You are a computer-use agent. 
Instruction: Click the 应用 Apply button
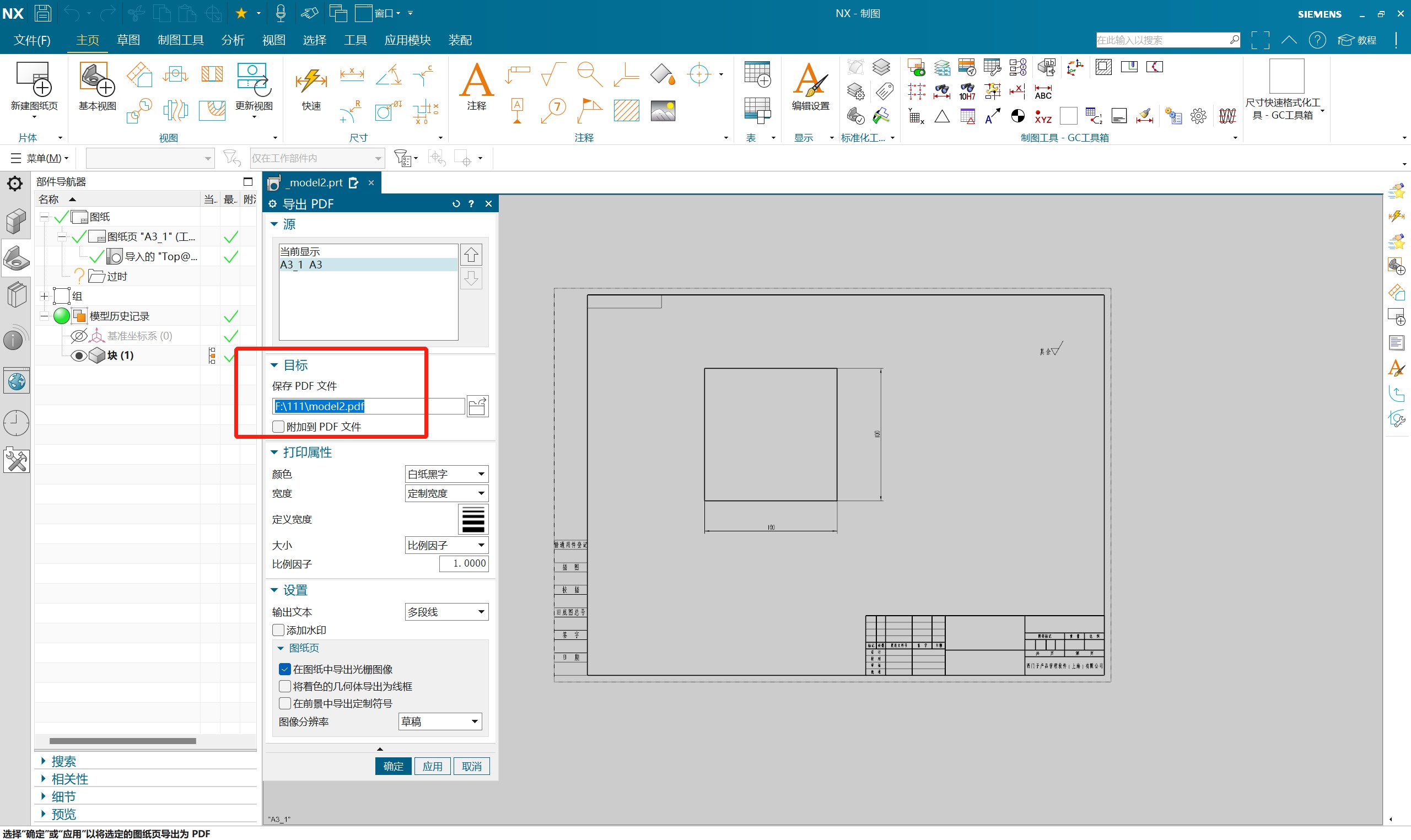(x=433, y=766)
